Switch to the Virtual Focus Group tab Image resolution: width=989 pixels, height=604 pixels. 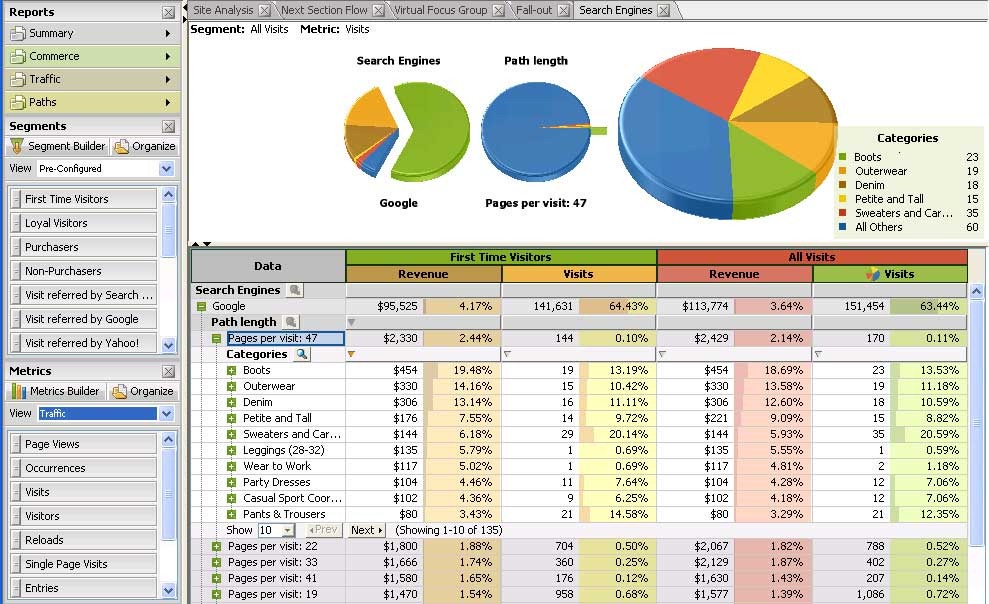tap(440, 10)
